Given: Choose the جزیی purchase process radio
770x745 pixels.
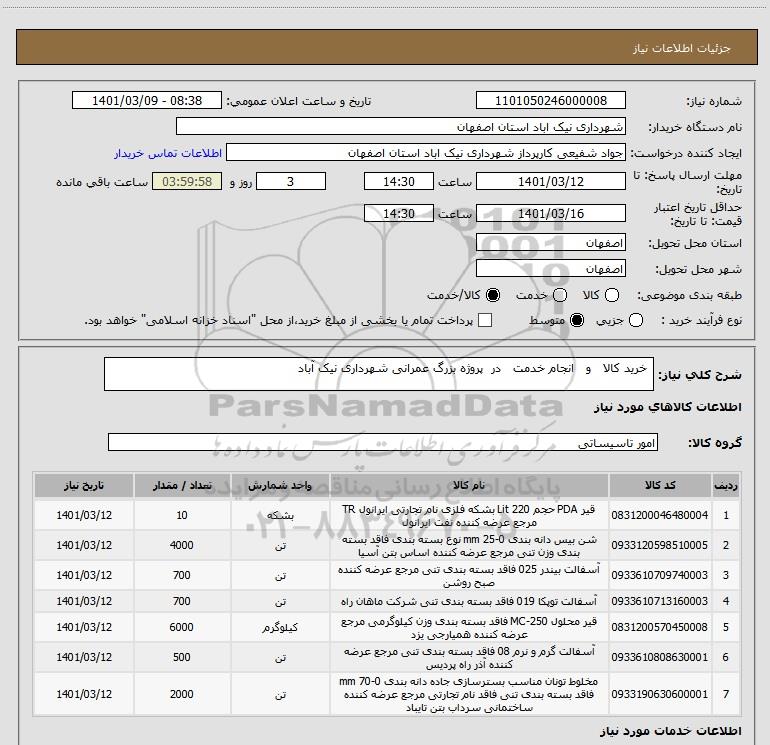Looking at the screenshot, I should click(x=636, y=320).
